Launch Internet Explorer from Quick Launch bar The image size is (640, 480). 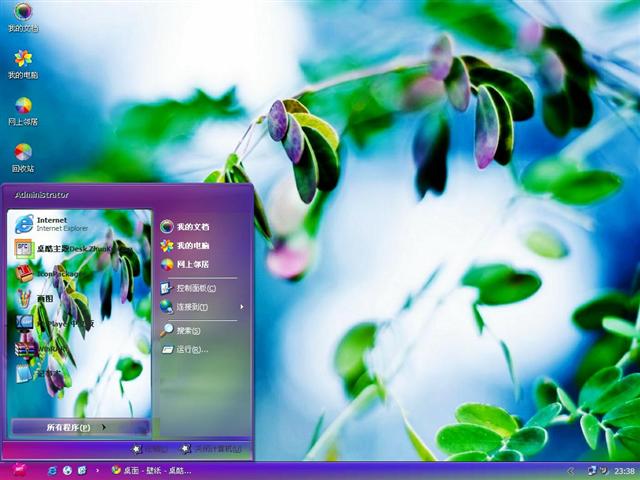click(52, 471)
